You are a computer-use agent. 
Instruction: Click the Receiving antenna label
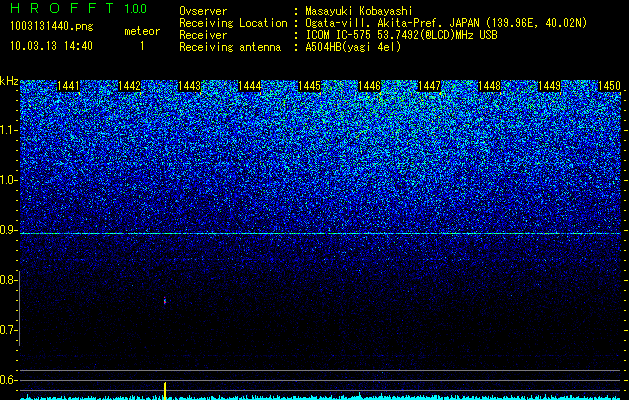(230, 47)
